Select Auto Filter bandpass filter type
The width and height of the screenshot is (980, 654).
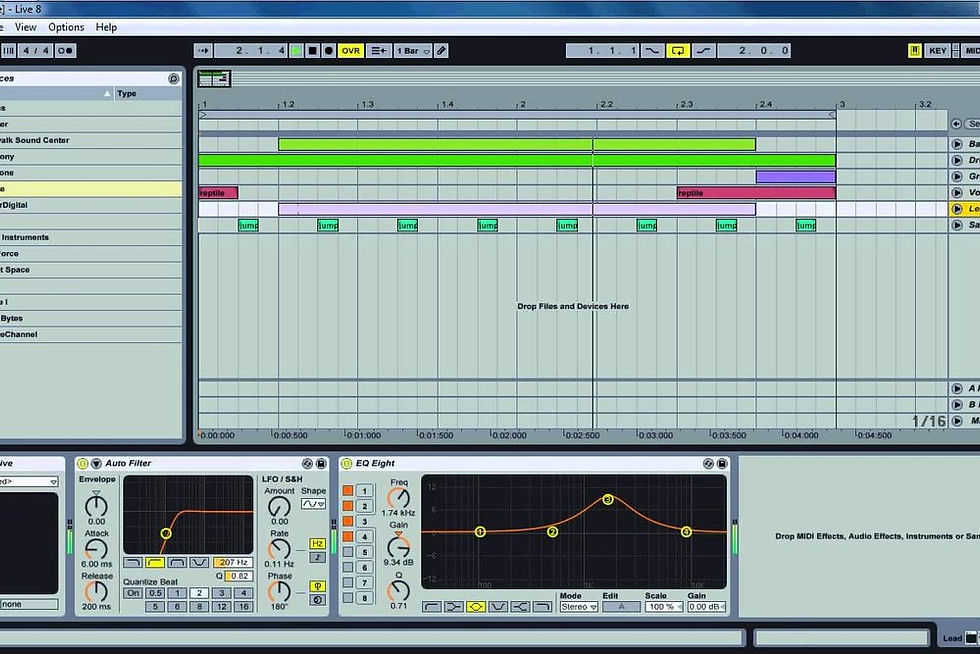[x=177, y=562]
